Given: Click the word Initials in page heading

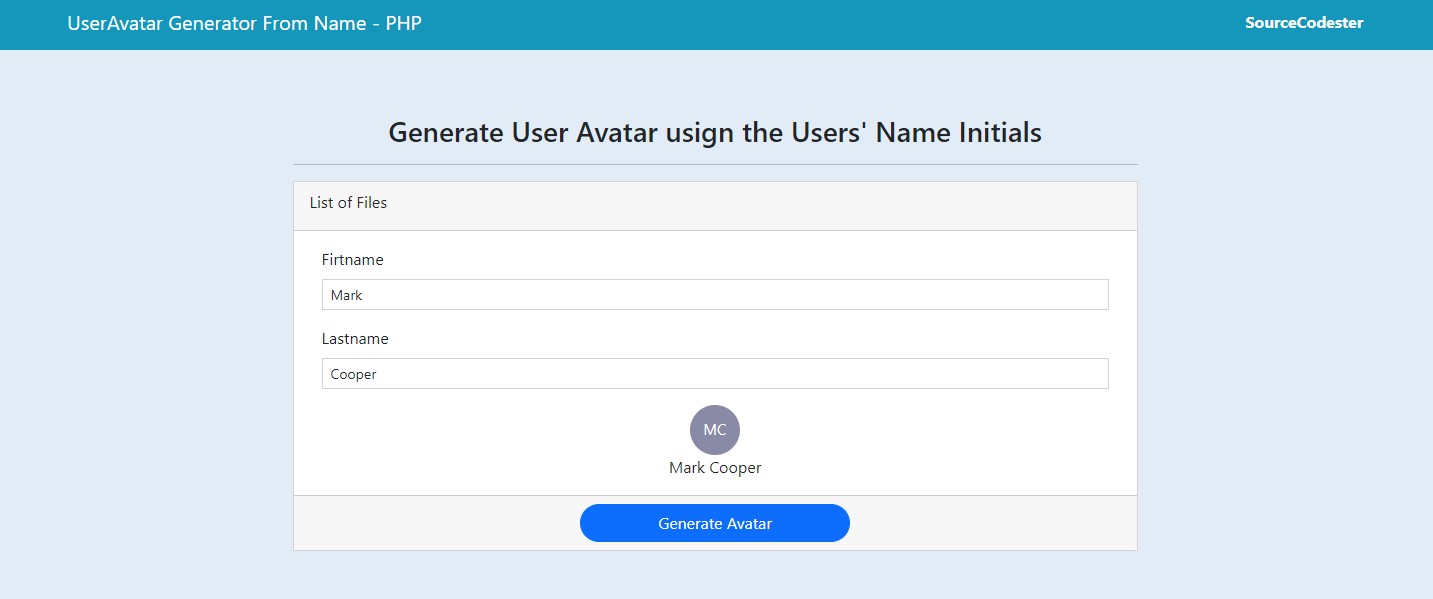Looking at the screenshot, I should (x=990, y=133).
